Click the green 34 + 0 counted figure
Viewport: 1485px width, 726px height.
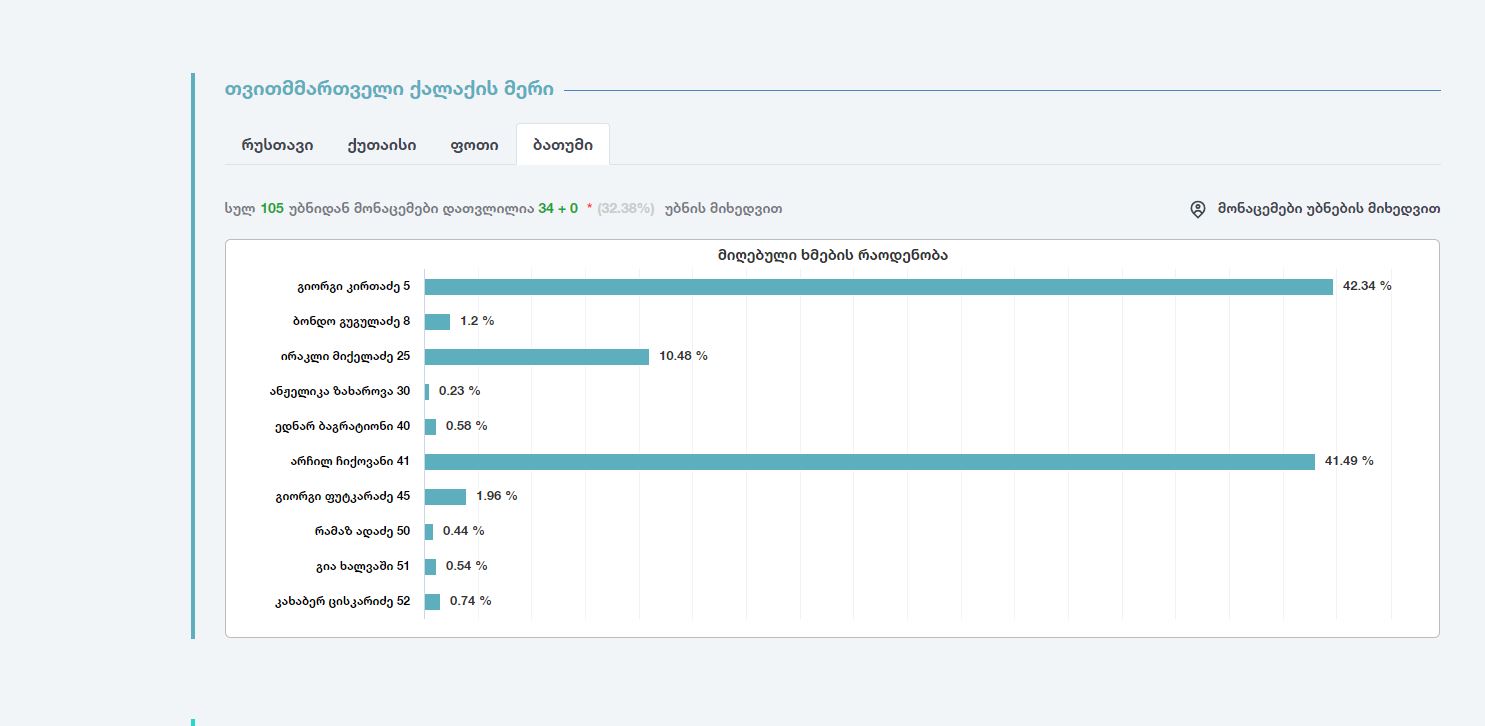[558, 209]
